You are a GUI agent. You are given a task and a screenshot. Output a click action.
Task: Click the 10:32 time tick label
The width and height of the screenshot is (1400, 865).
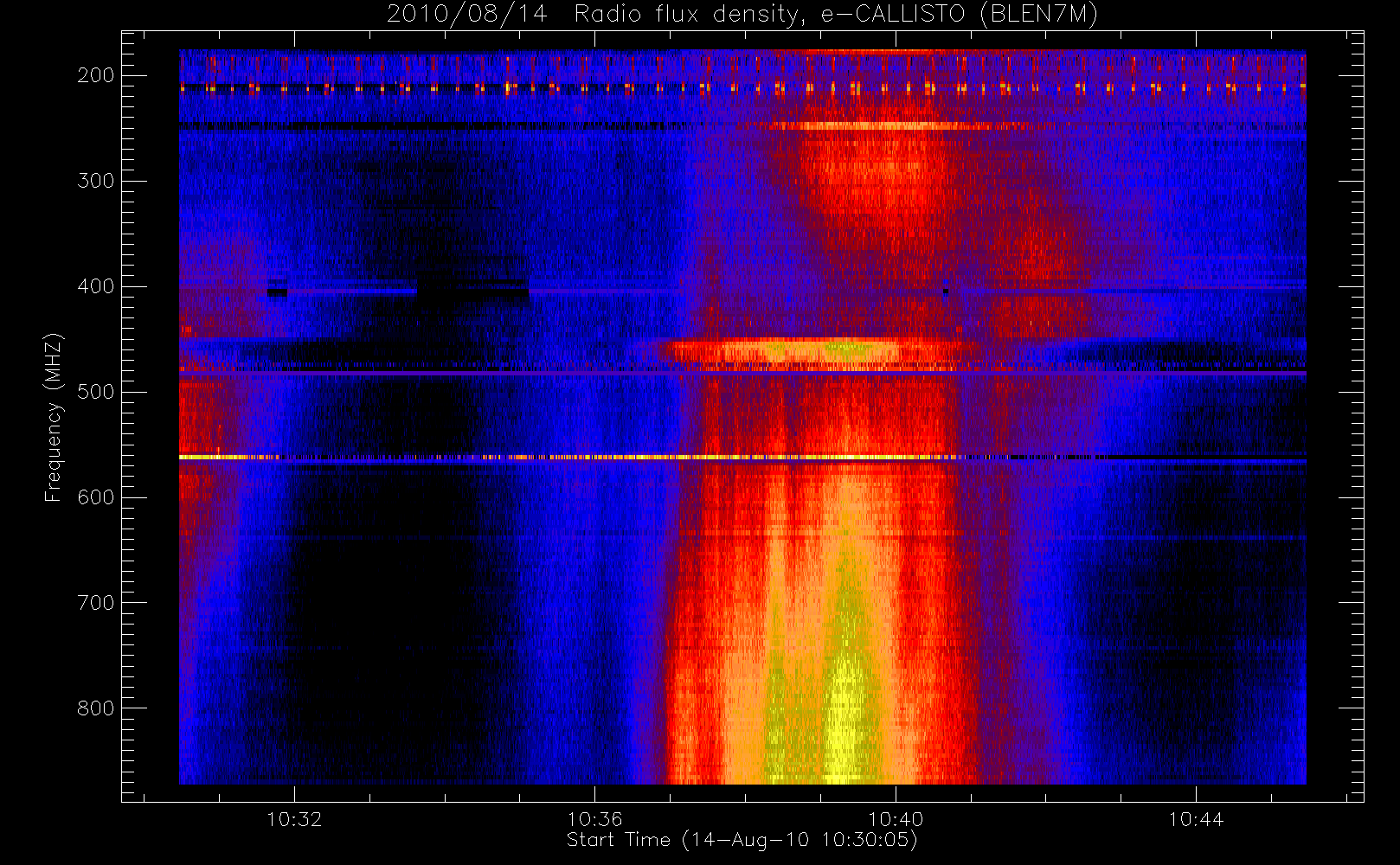(294, 819)
